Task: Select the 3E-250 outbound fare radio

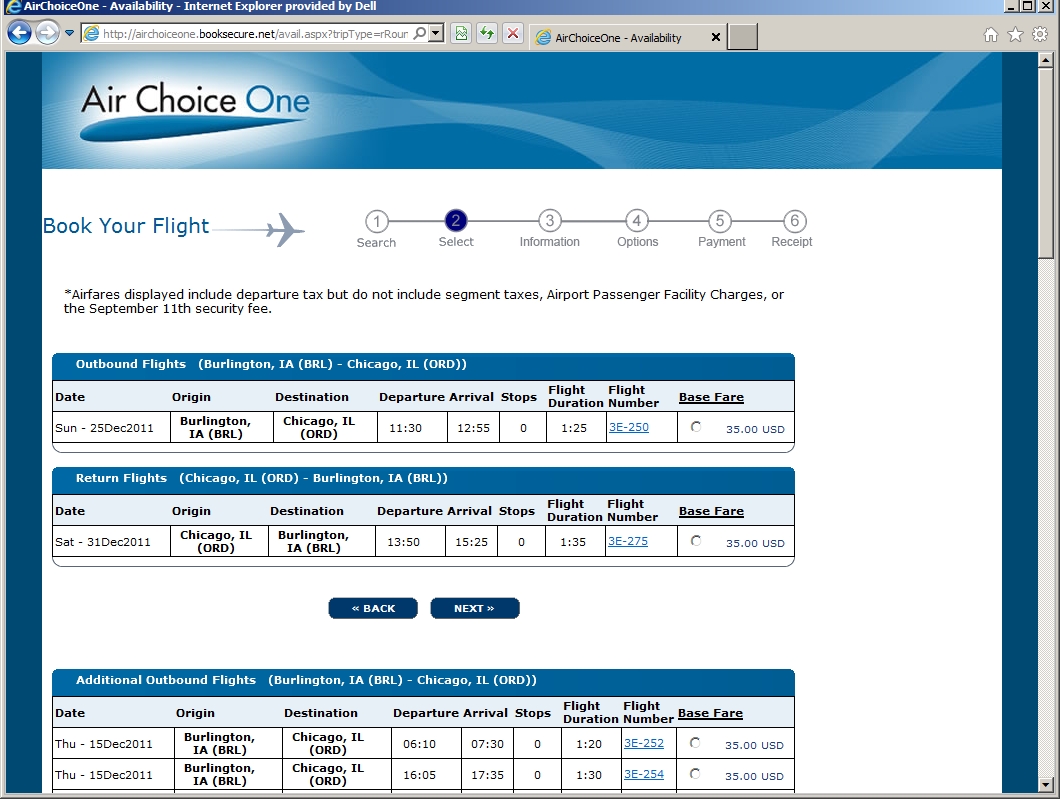Action: coord(696,427)
